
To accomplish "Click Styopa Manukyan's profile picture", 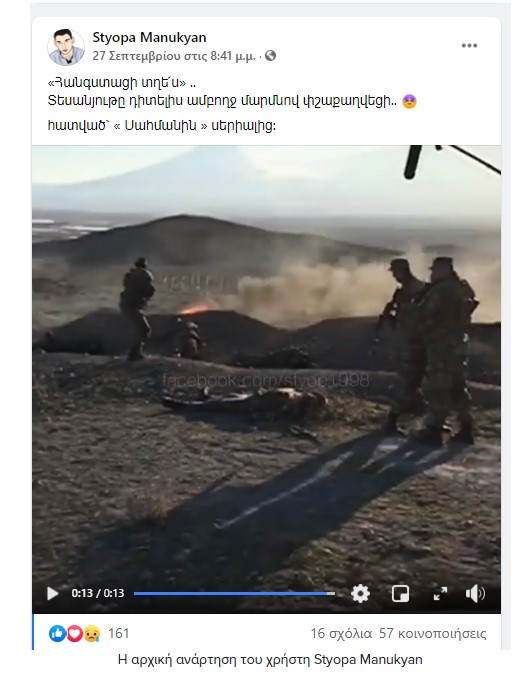I will (66, 47).
